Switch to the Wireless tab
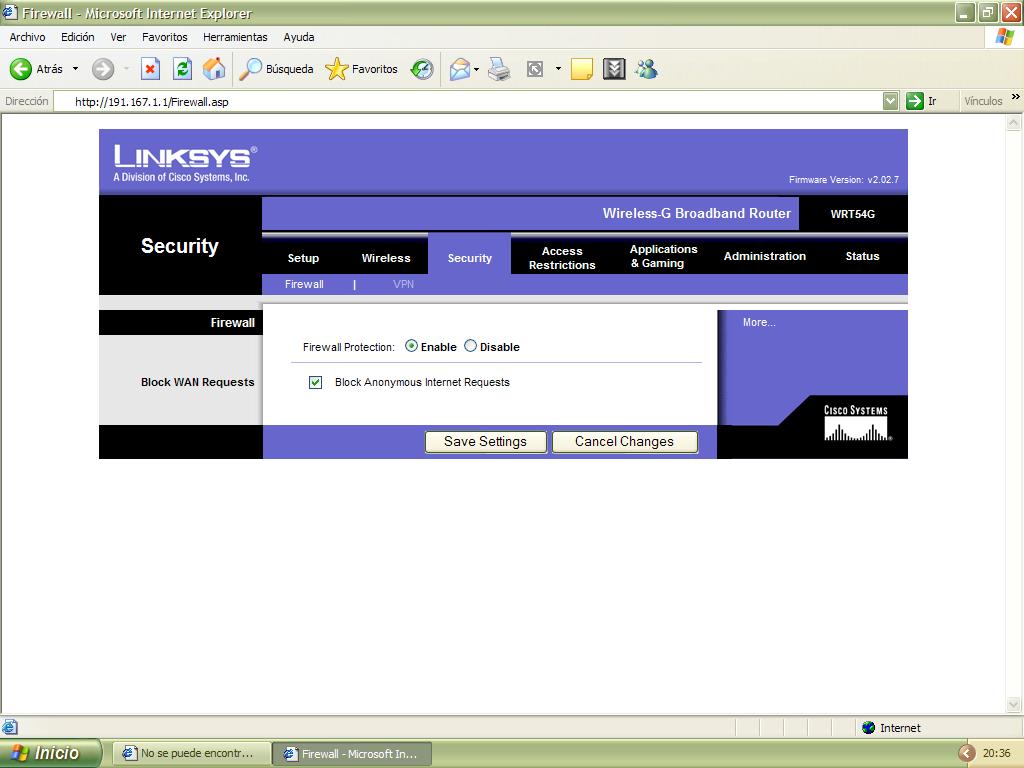1024x768 pixels. 386,258
